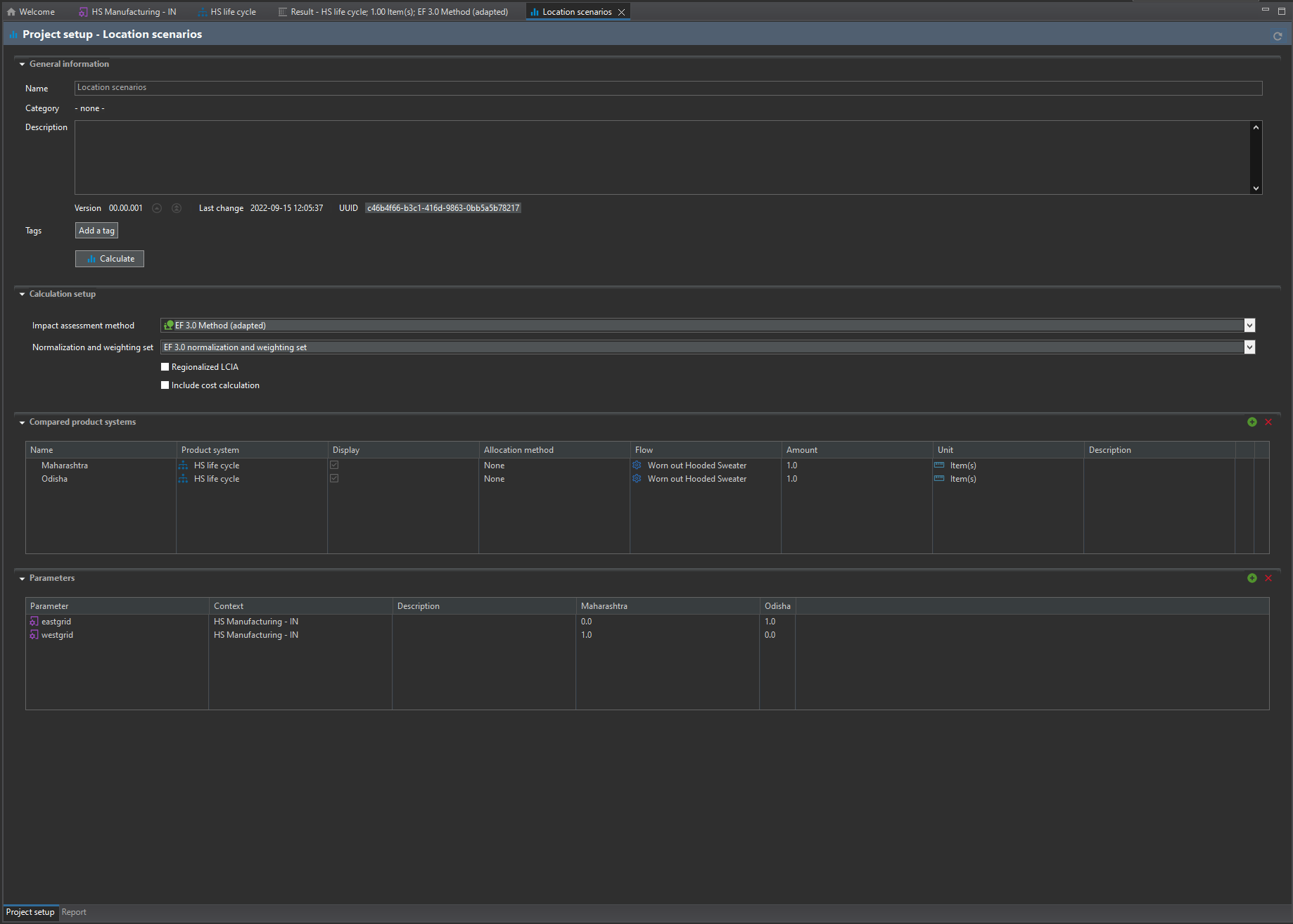Image resolution: width=1293 pixels, height=924 pixels.
Task: Add a compared product system via green plus
Action: tap(1252, 422)
